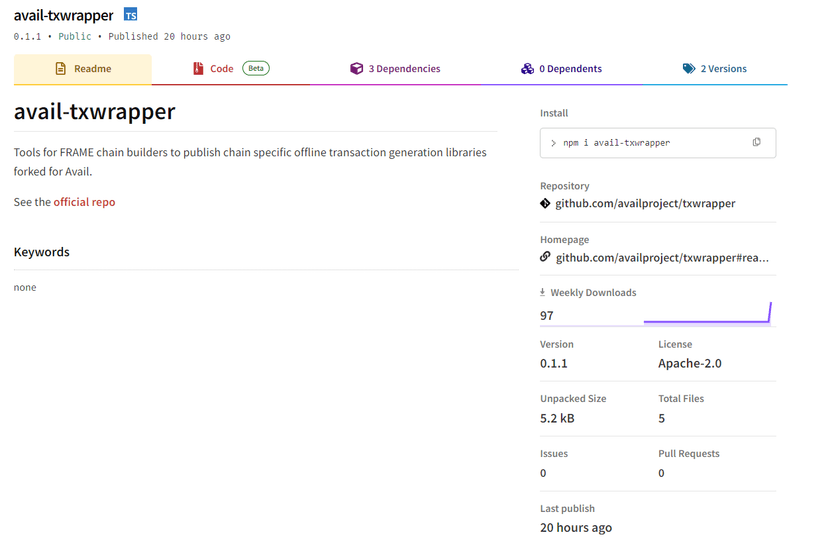Select the Pull Requests count 0
828x543 pixels.
661,473
